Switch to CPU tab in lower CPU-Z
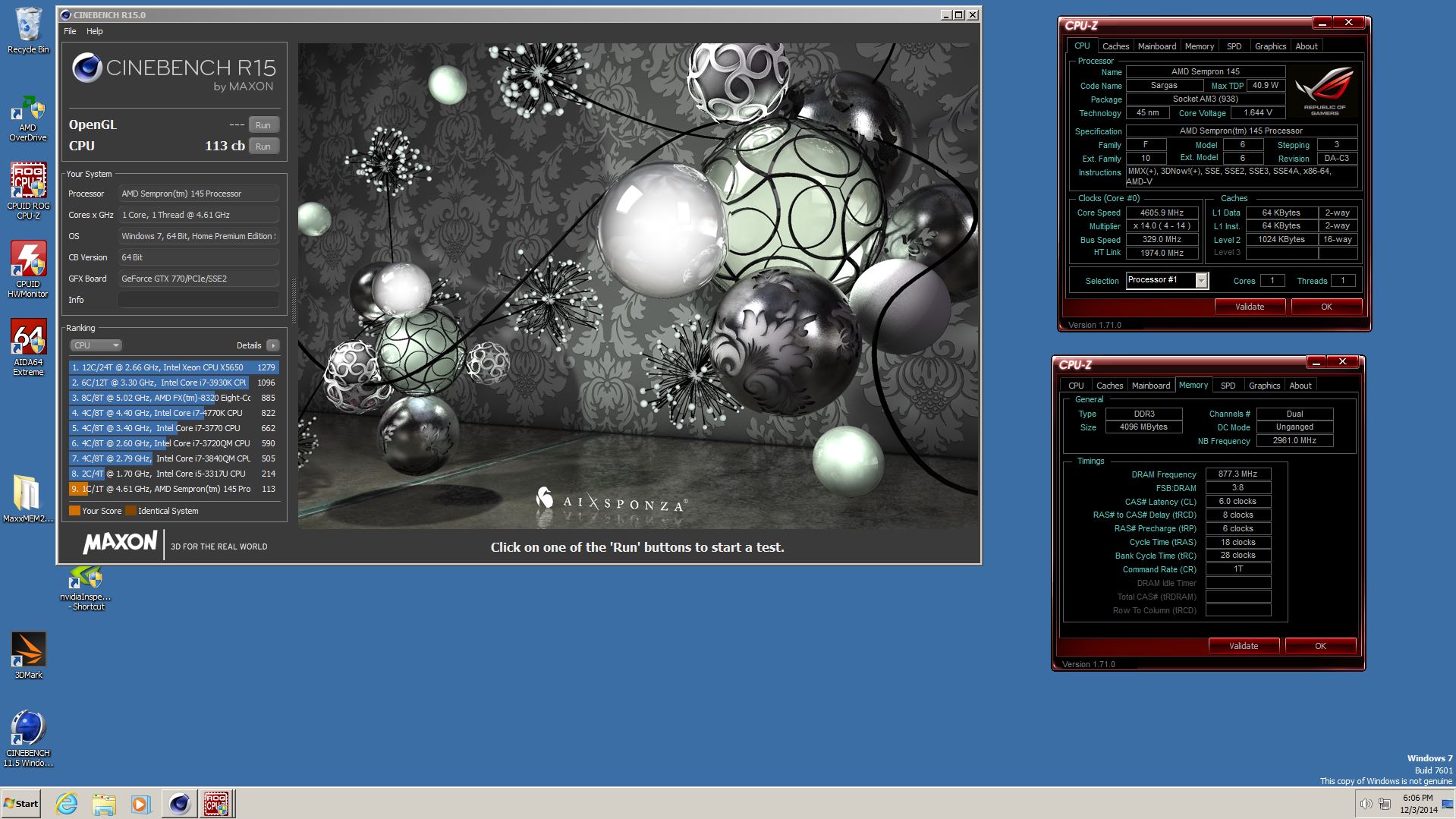This screenshot has width=1456, height=819. click(1076, 386)
